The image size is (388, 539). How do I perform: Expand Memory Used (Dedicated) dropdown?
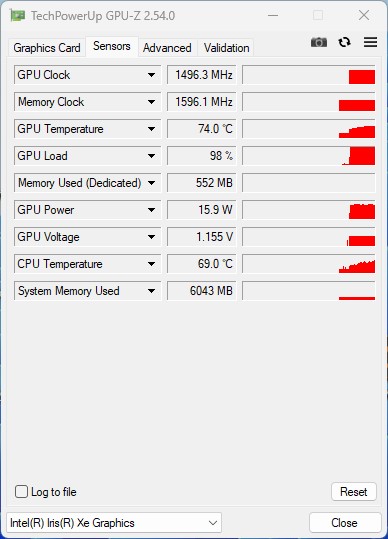point(151,183)
